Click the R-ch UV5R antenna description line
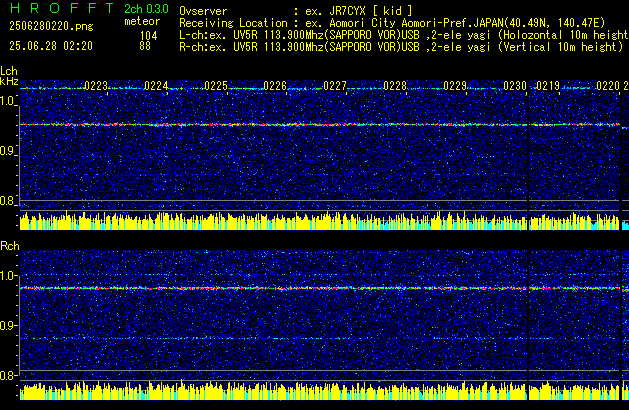This screenshot has width=629, height=410. pos(401,47)
